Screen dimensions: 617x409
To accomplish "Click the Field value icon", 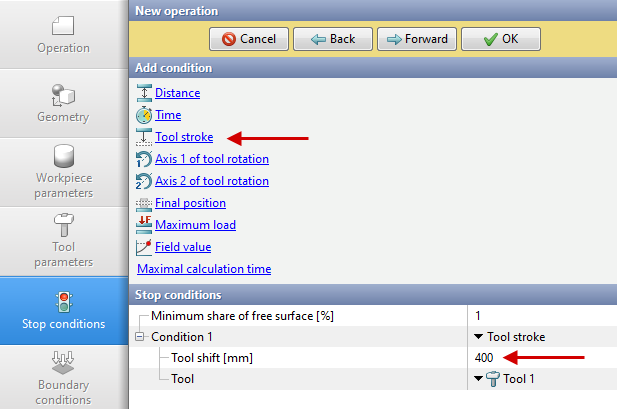I will tap(144, 247).
